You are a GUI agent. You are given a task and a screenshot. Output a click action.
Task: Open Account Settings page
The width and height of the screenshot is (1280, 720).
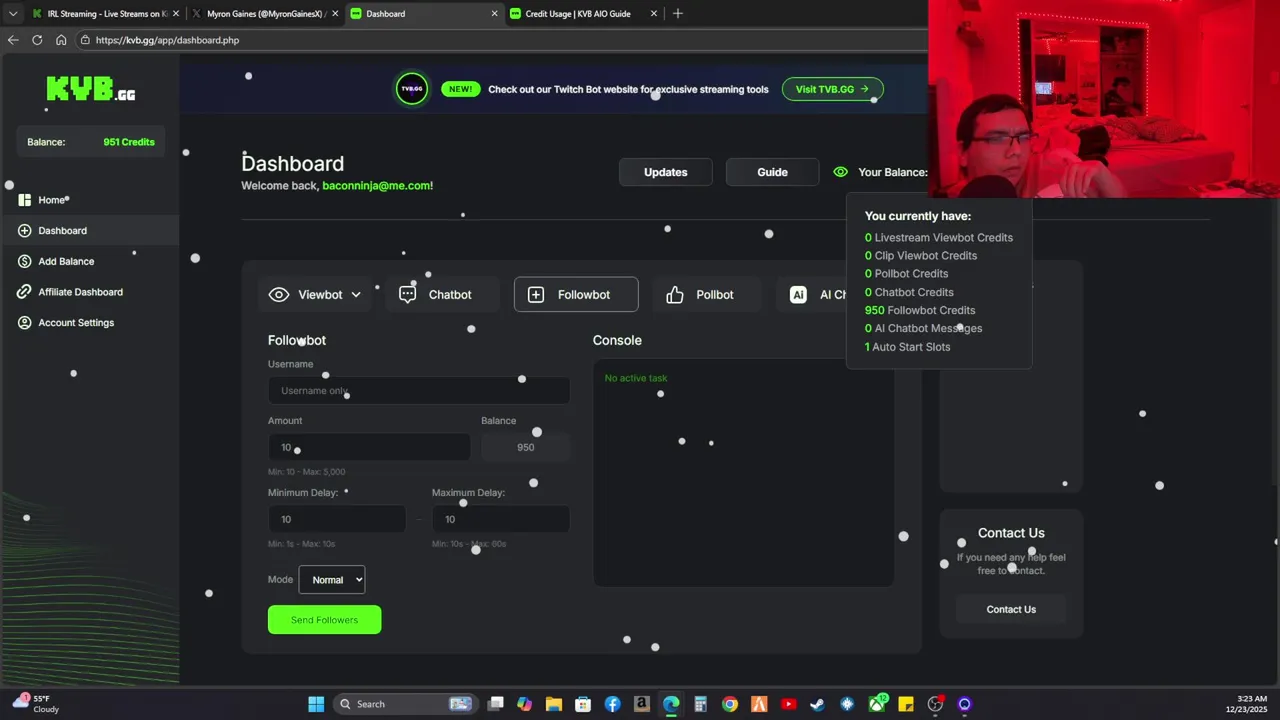(x=76, y=323)
